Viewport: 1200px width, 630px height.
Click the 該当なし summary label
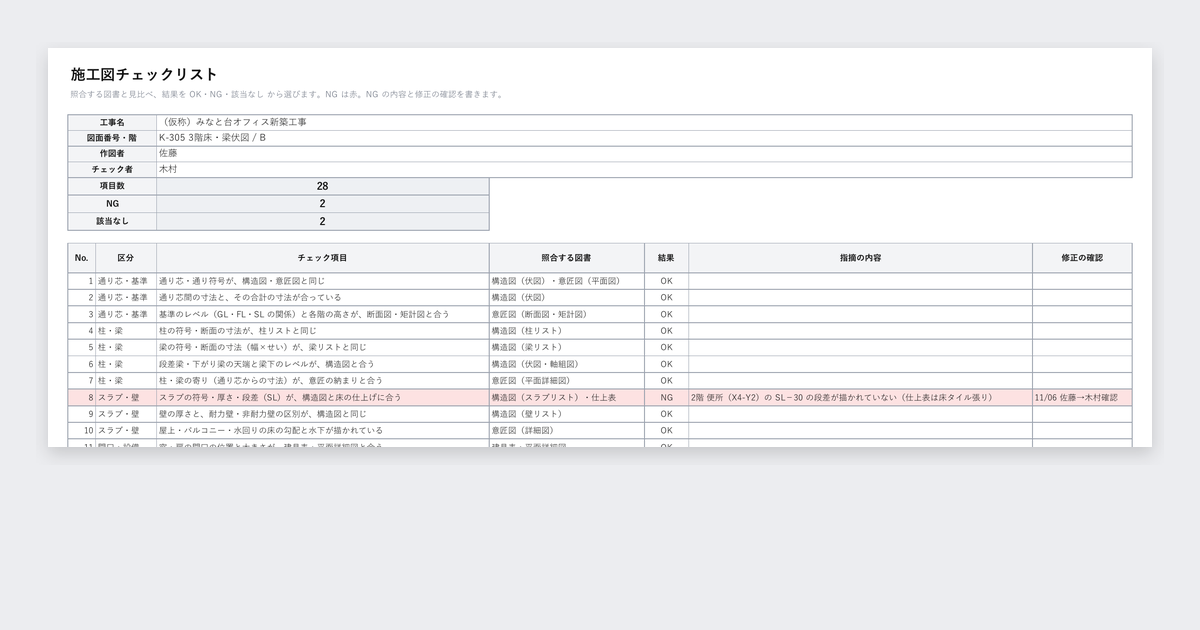112,222
